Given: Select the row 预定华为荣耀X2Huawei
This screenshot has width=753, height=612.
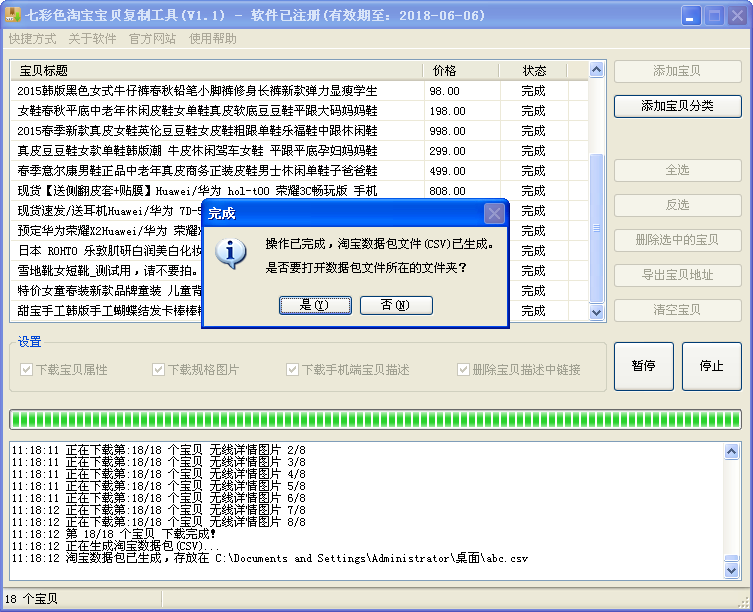Looking at the screenshot, I should (x=107, y=231).
